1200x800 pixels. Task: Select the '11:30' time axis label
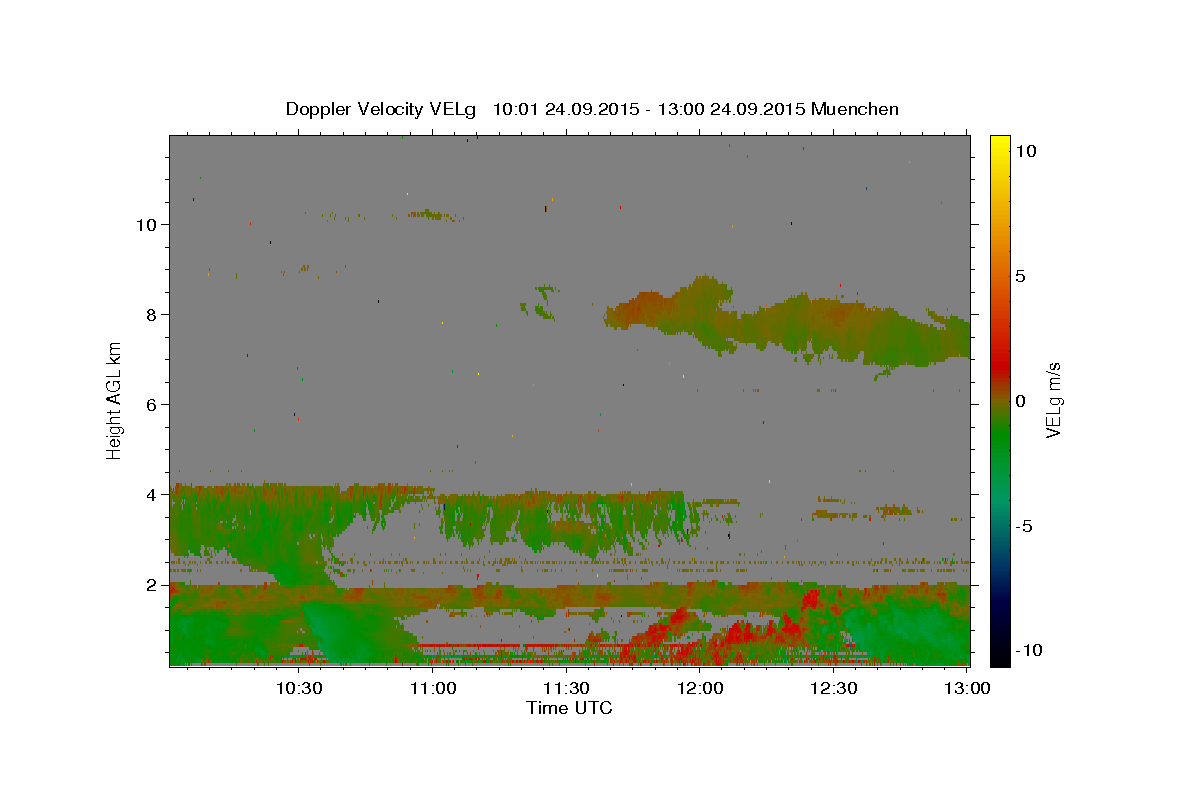566,688
